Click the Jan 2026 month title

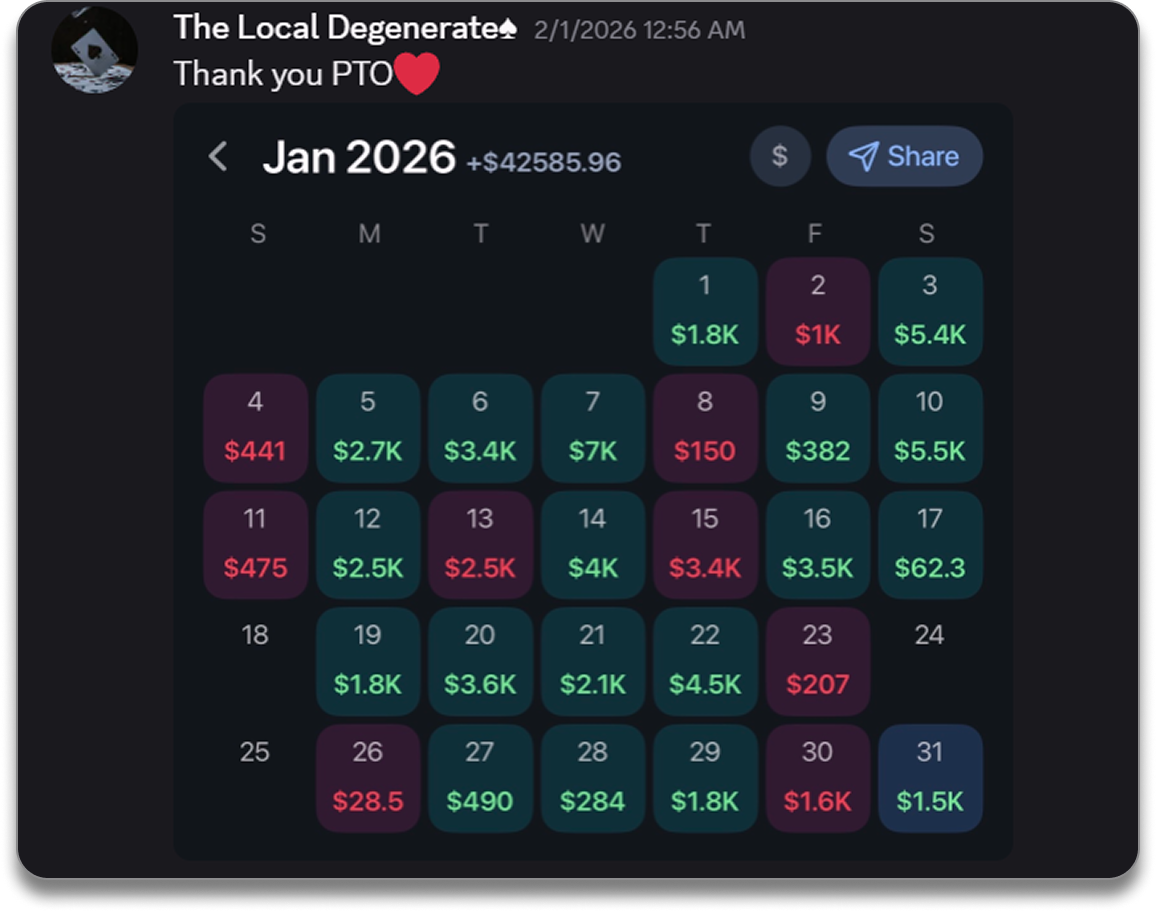[x=358, y=158]
